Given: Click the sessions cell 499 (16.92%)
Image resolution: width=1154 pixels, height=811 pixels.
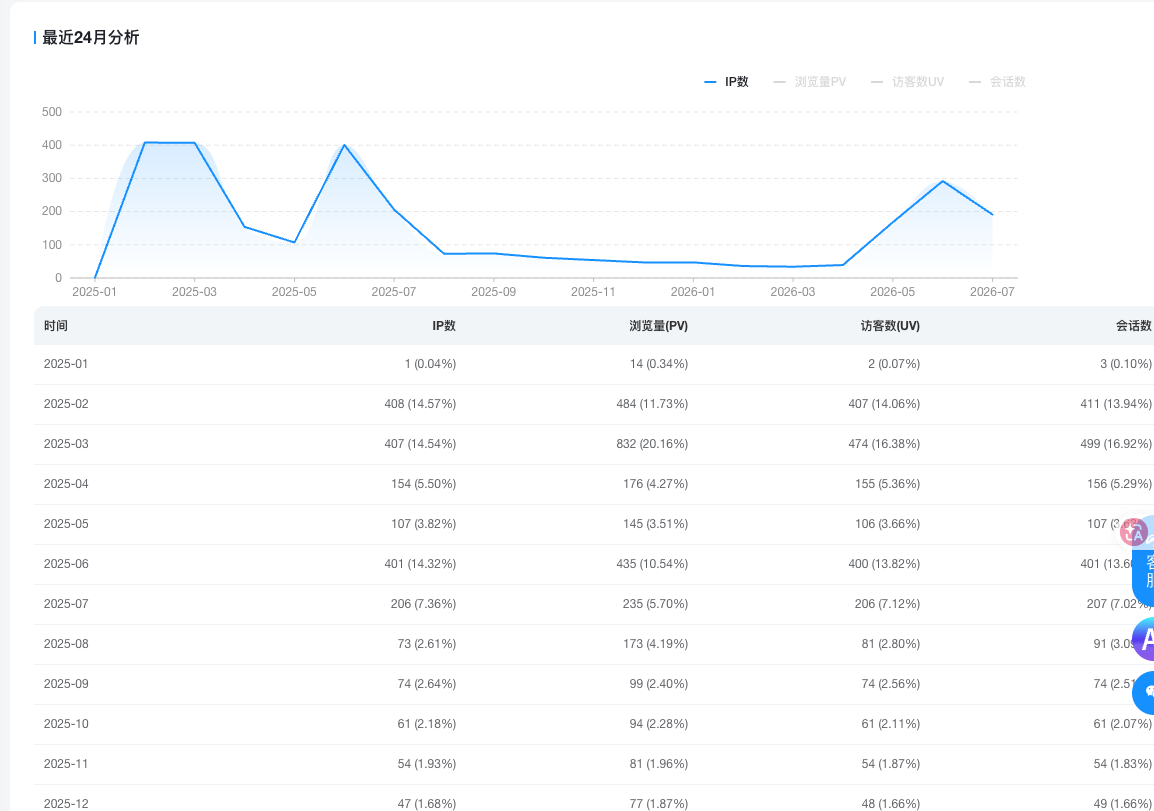Looking at the screenshot, I should pos(1116,444).
